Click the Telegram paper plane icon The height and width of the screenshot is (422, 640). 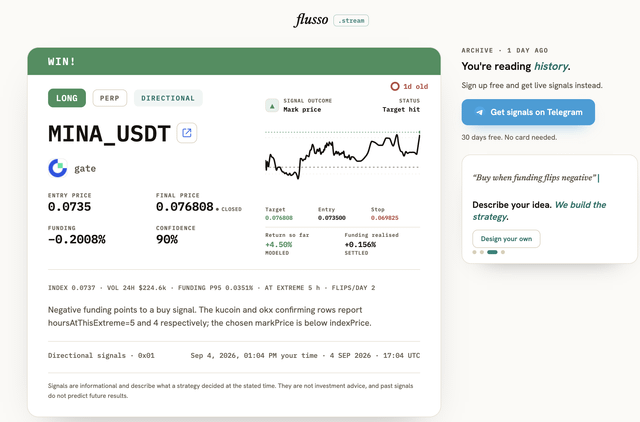(x=480, y=112)
